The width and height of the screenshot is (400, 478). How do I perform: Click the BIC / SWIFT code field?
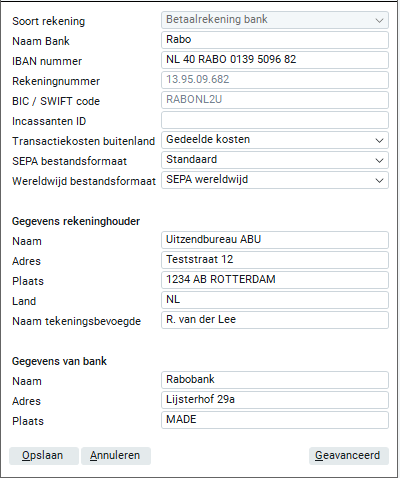point(275,100)
